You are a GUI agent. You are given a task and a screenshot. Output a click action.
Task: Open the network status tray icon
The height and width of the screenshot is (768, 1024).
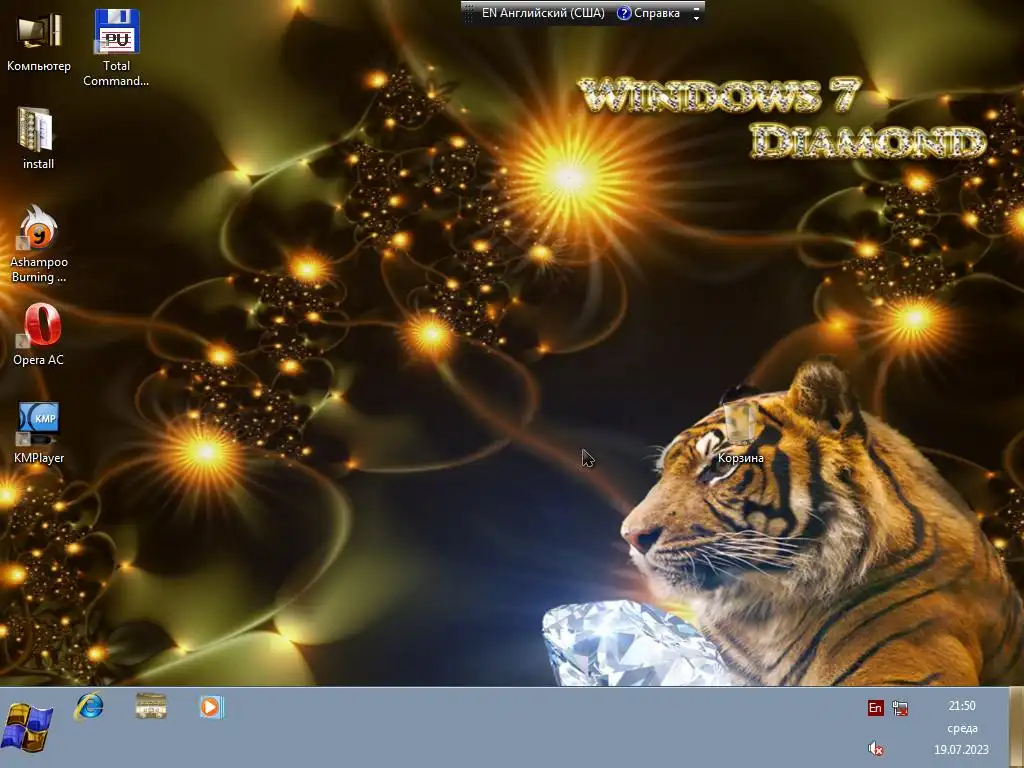900,708
